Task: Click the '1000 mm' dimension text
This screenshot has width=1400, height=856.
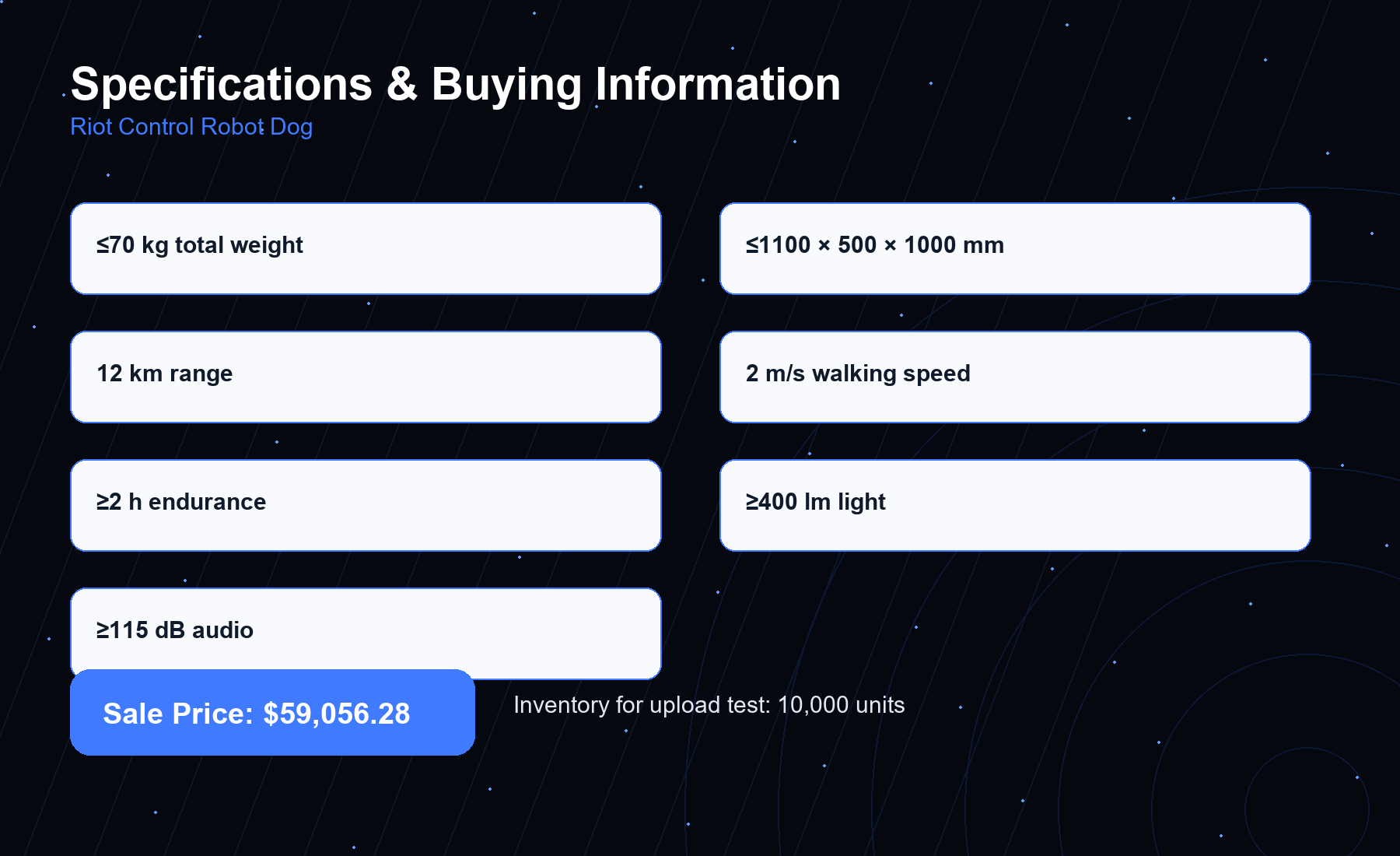Action: [x=954, y=245]
